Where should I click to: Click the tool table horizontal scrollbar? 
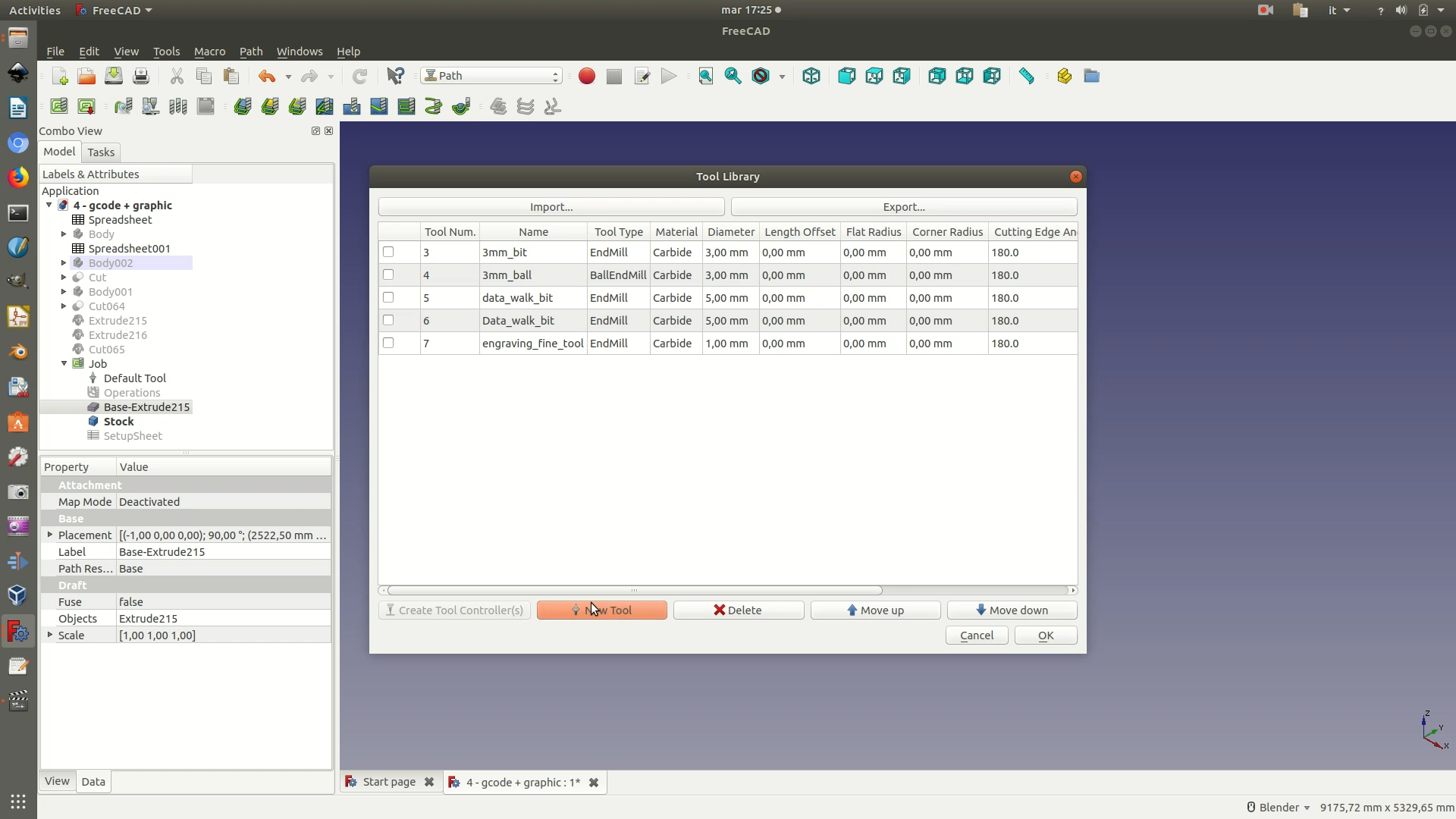click(x=634, y=591)
